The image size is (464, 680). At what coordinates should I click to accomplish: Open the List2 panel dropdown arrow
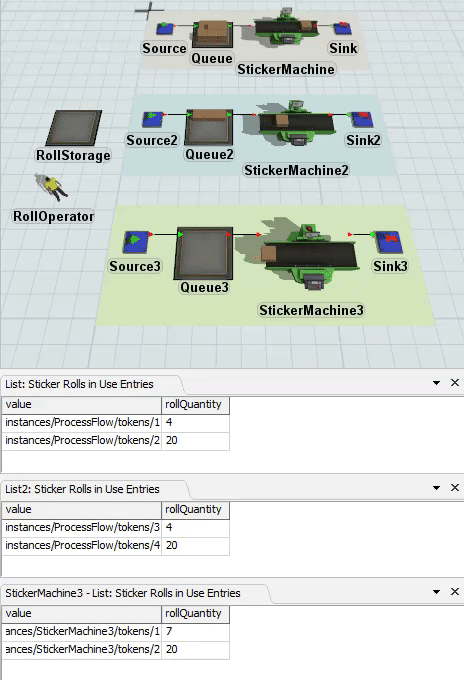pyautogui.click(x=437, y=488)
